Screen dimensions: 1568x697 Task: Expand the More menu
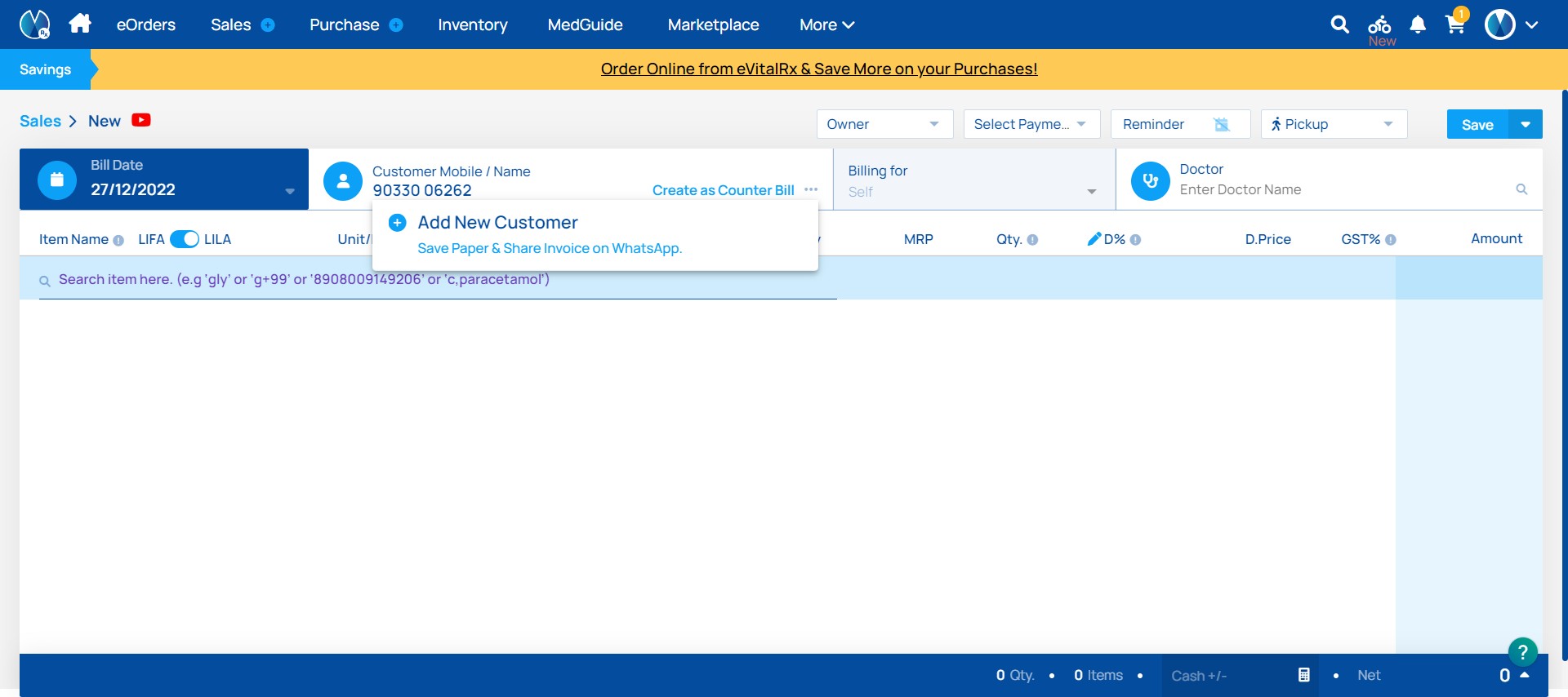pos(826,24)
